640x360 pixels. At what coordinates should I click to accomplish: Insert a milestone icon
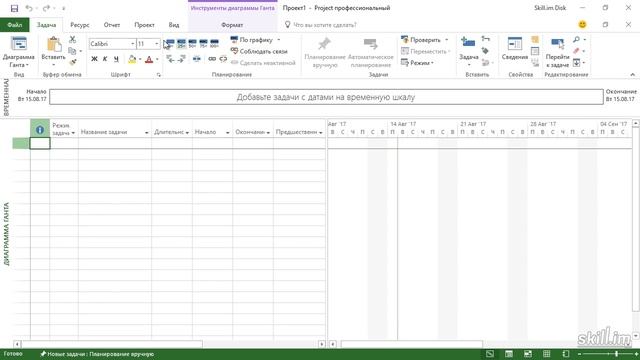pos(485,51)
